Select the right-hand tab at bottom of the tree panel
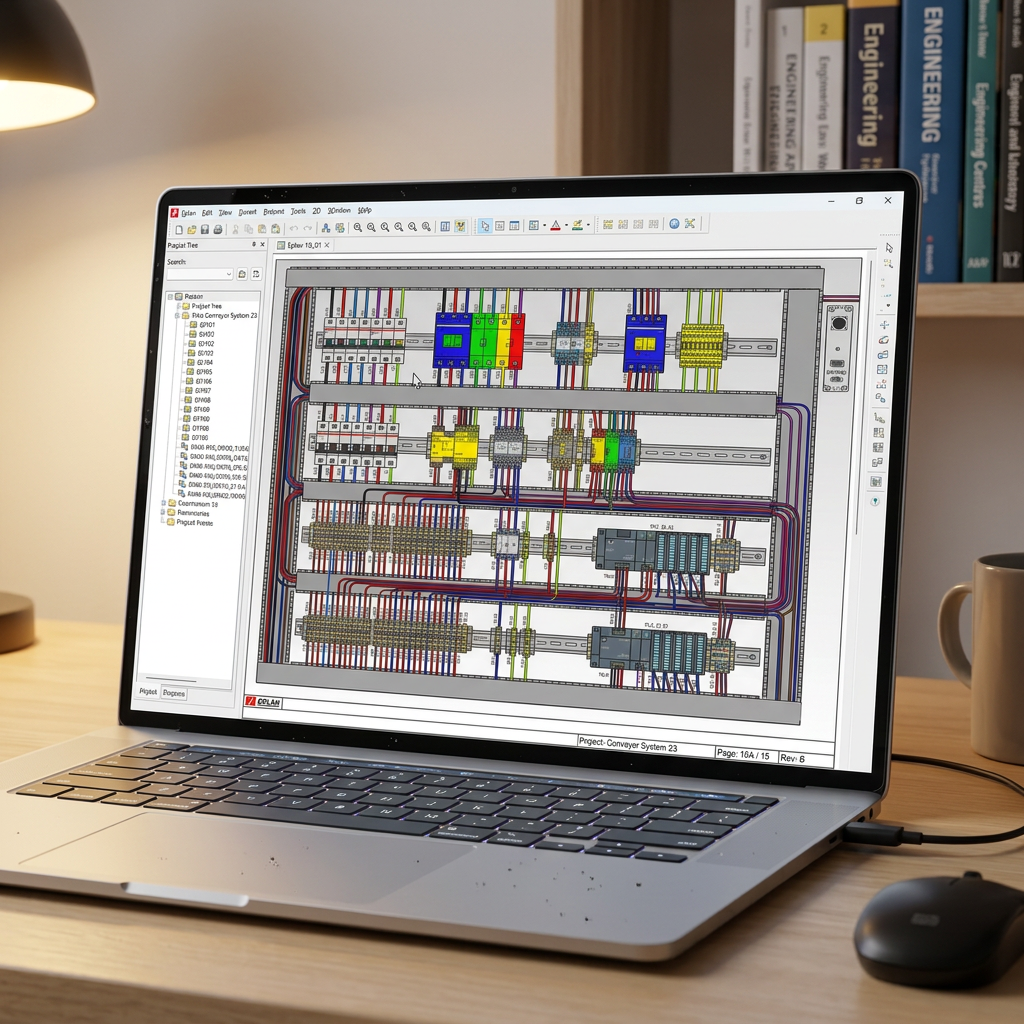 coord(174,693)
